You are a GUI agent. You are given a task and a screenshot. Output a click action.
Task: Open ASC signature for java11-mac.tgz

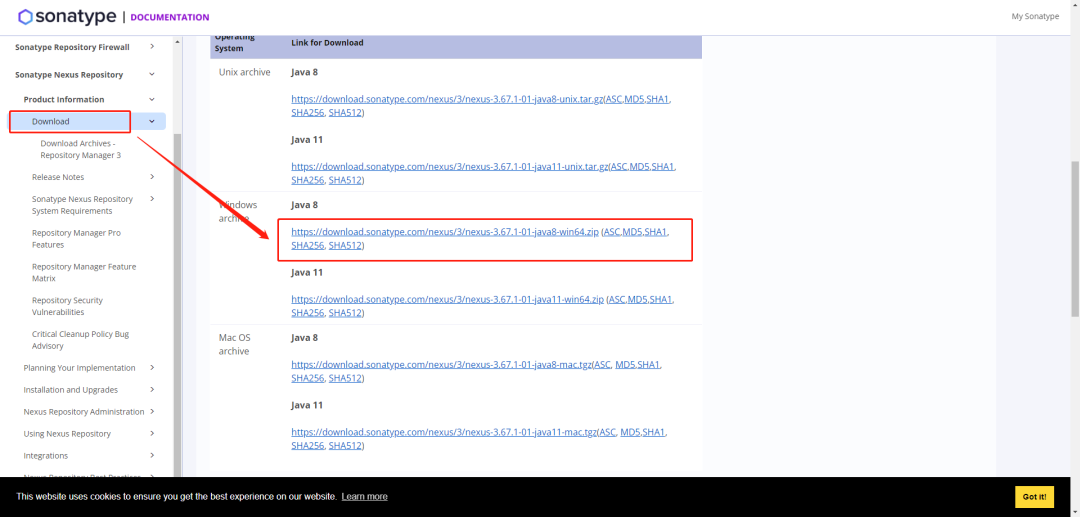[x=607, y=432]
